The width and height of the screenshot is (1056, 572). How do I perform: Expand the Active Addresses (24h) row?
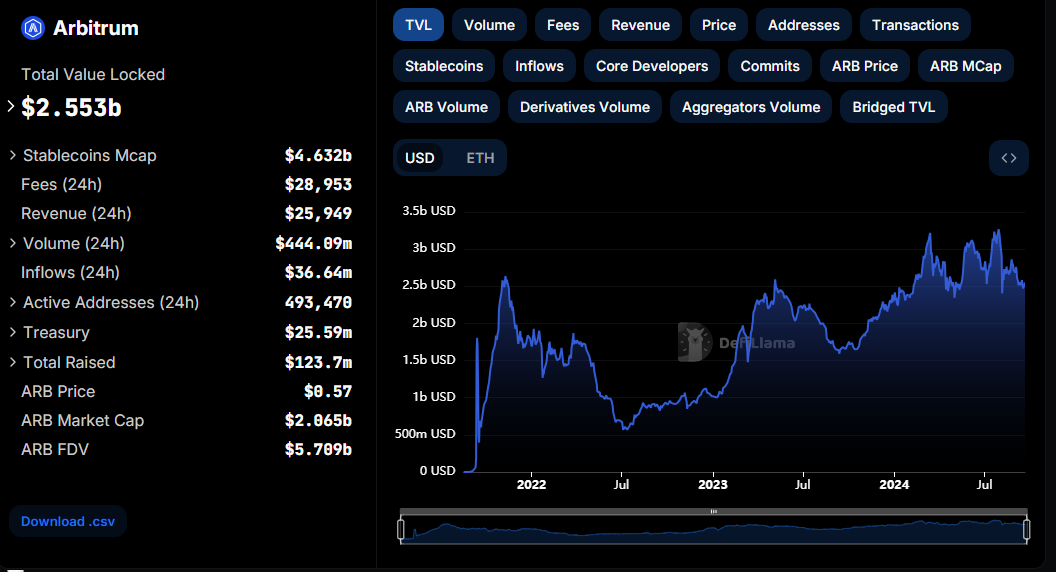(13, 302)
